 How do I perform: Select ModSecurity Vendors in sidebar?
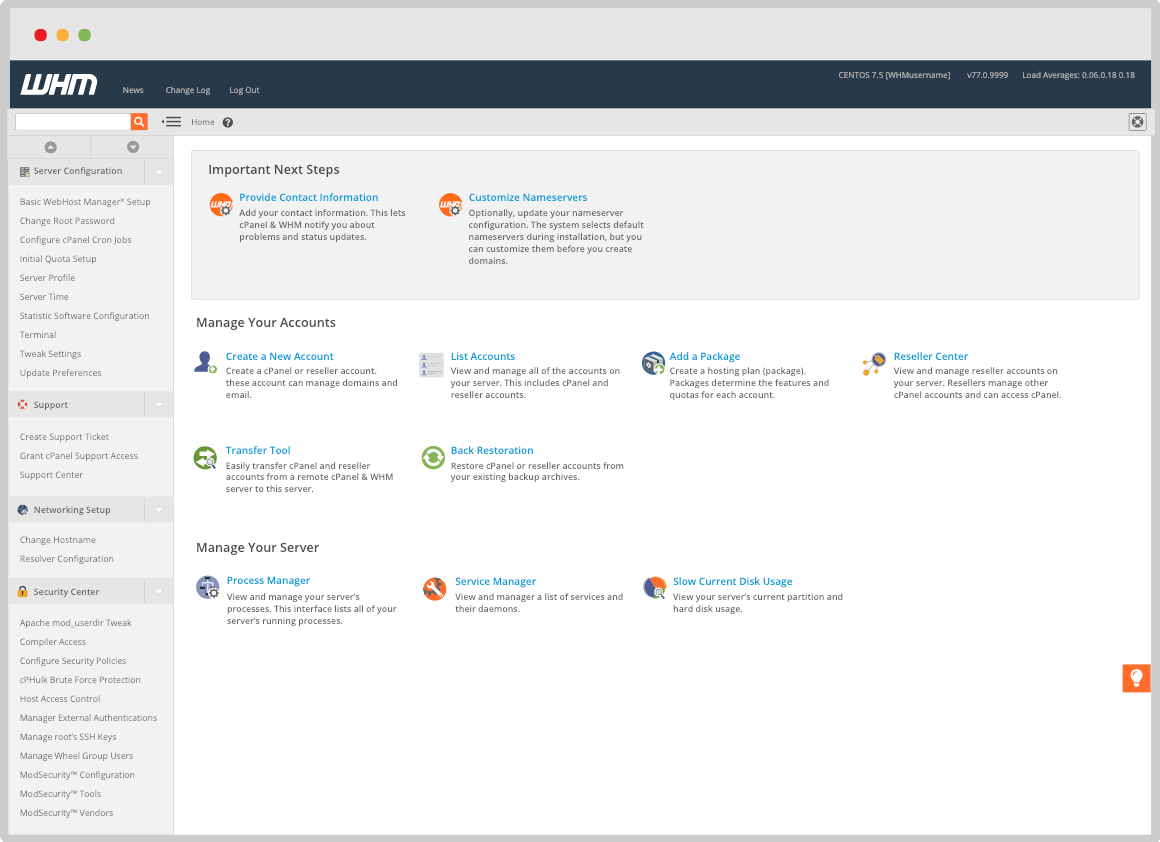point(67,813)
